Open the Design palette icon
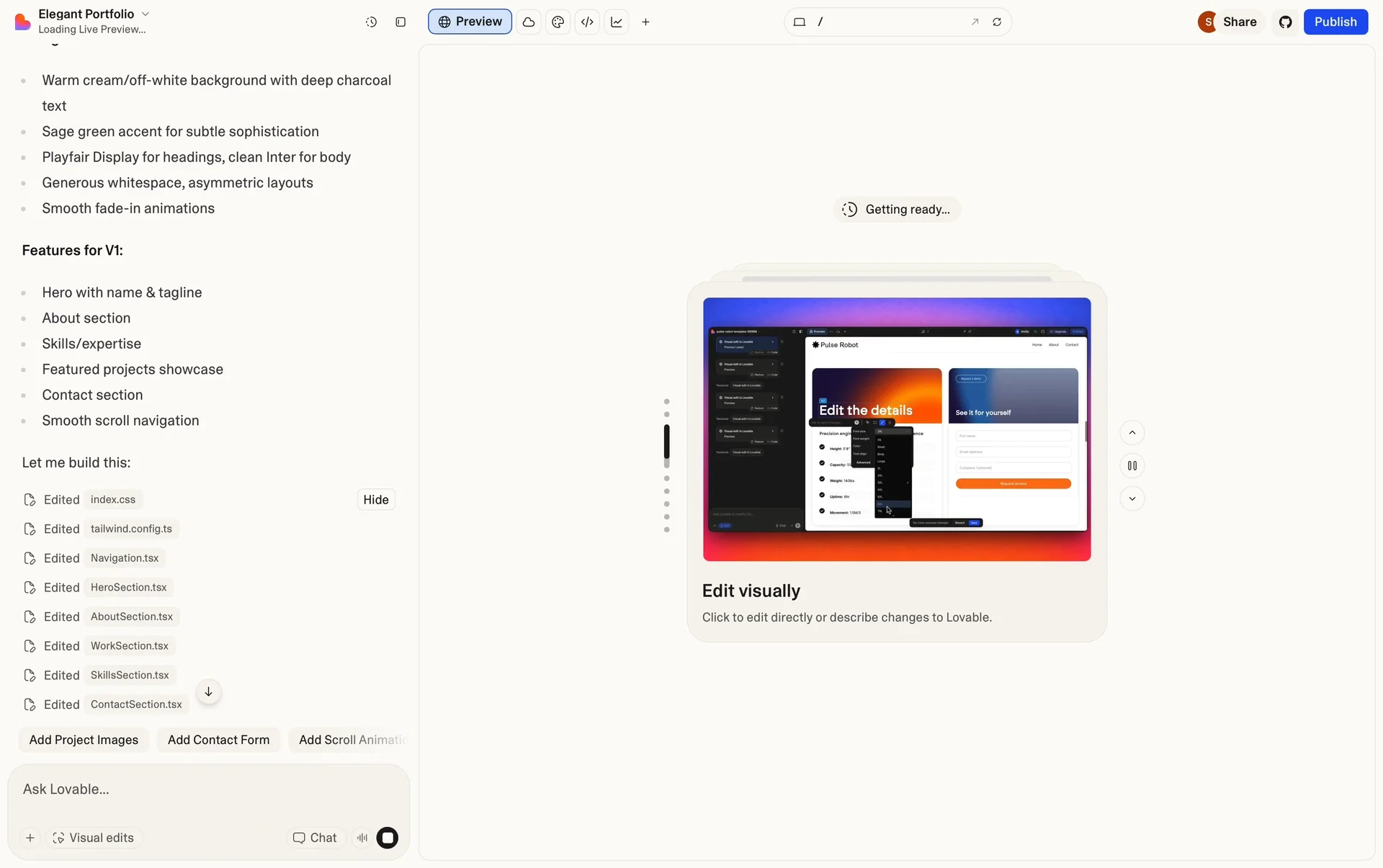 [x=558, y=22]
